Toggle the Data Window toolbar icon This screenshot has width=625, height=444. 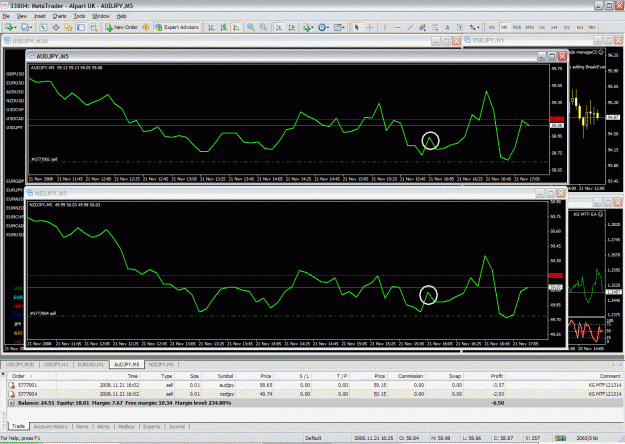[x=56, y=27]
